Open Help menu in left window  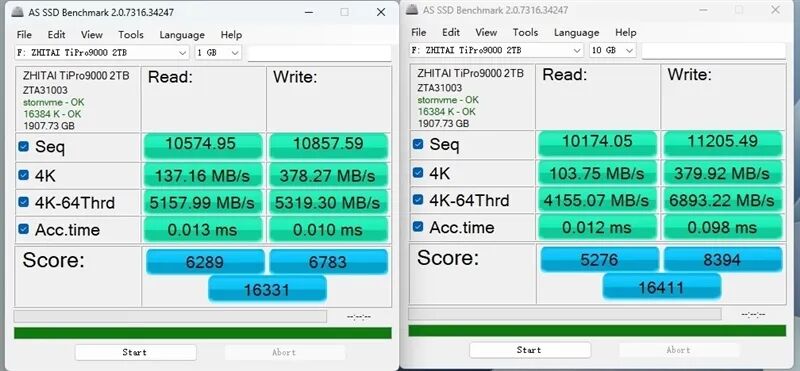click(231, 35)
